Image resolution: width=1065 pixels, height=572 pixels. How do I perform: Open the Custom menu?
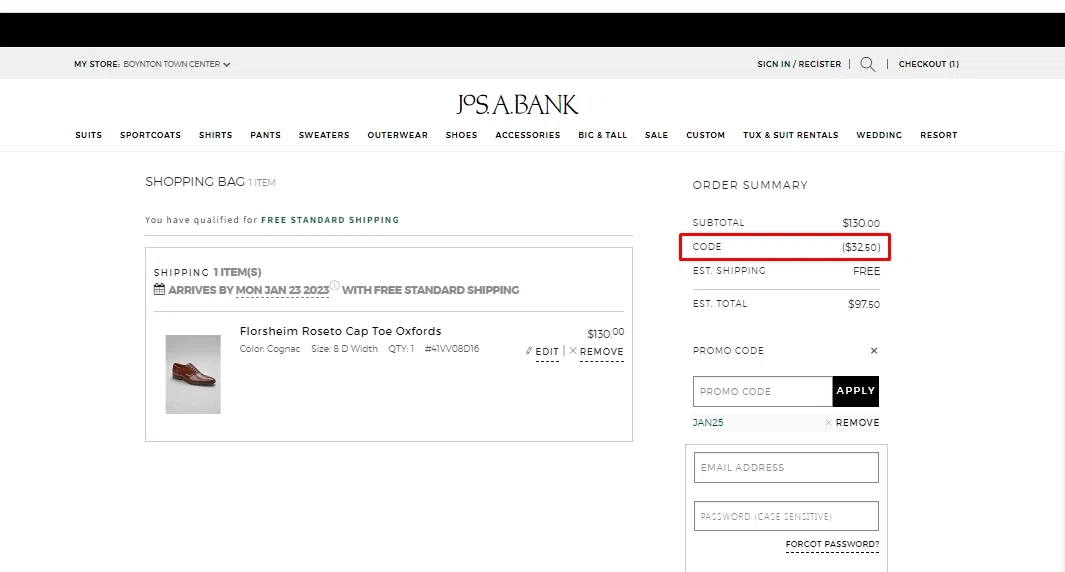tap(705, 135)
